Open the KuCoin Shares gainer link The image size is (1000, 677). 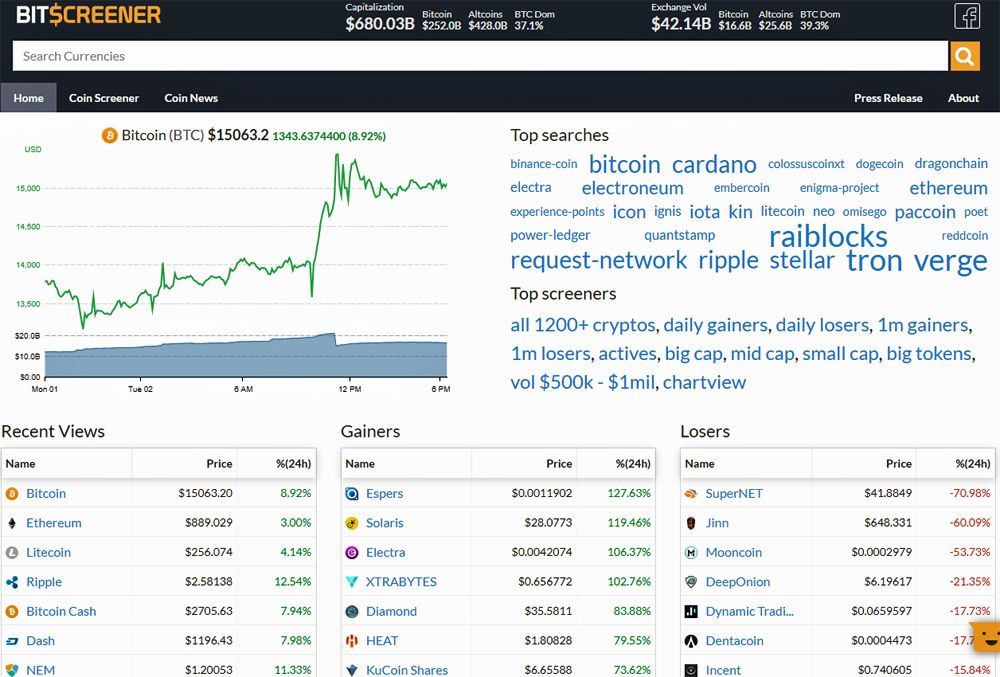point(407,670)
